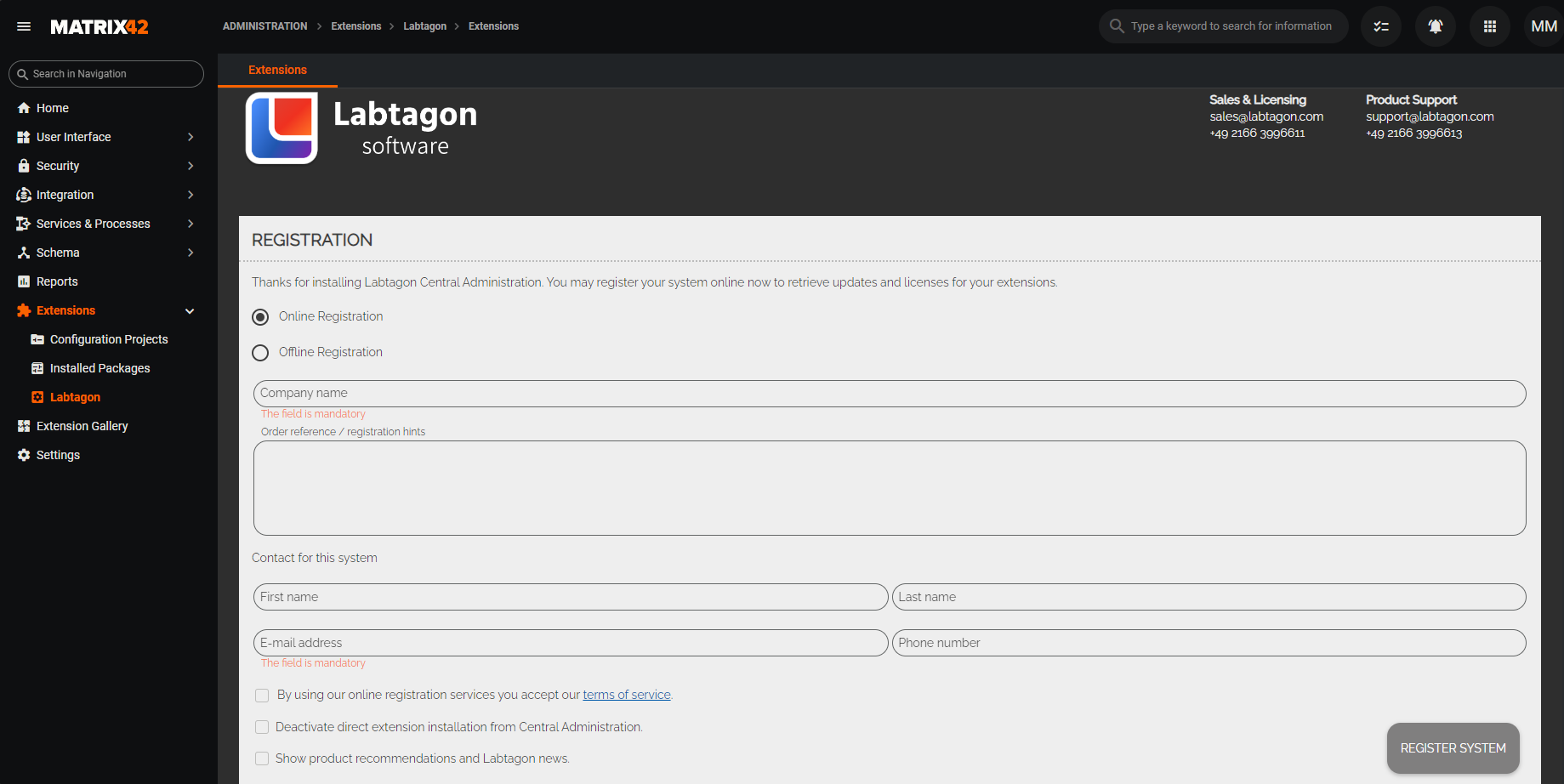Click the last Extensions breadcrumb
This screenshot has width=1564, height=784.
[x=493, y=26]
